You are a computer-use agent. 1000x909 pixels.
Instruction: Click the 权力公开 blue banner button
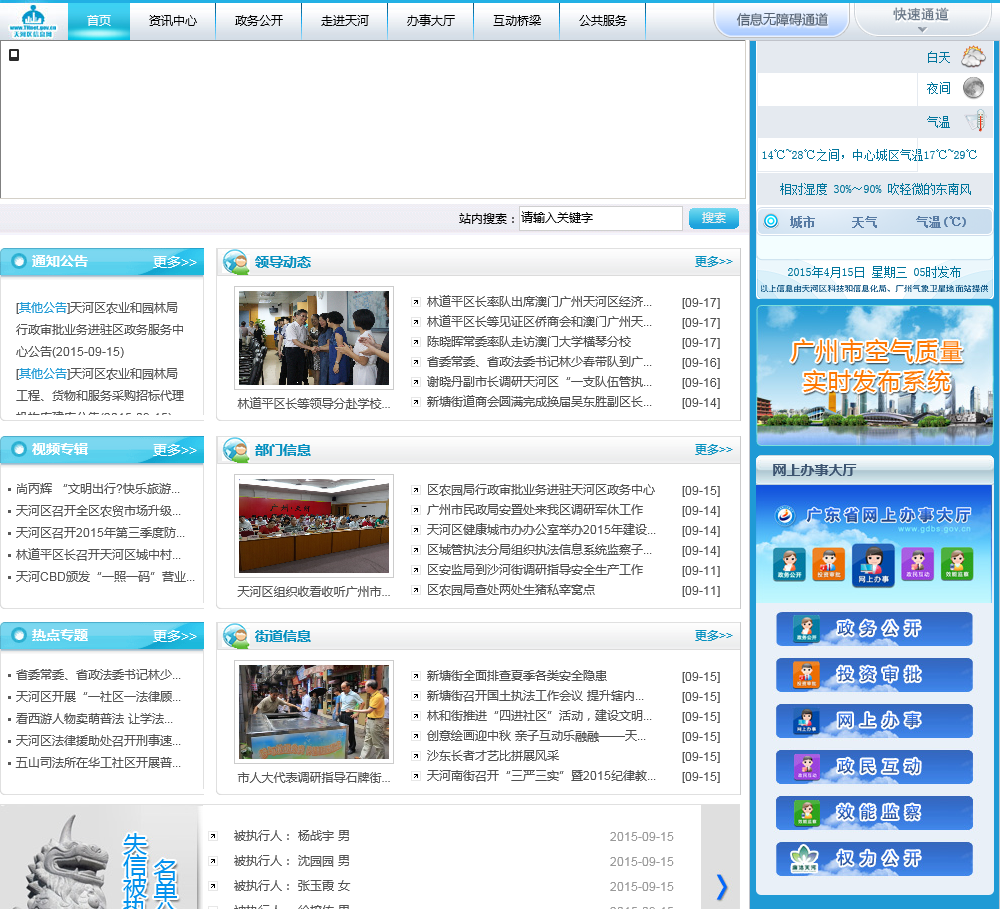tap(874, 859)
